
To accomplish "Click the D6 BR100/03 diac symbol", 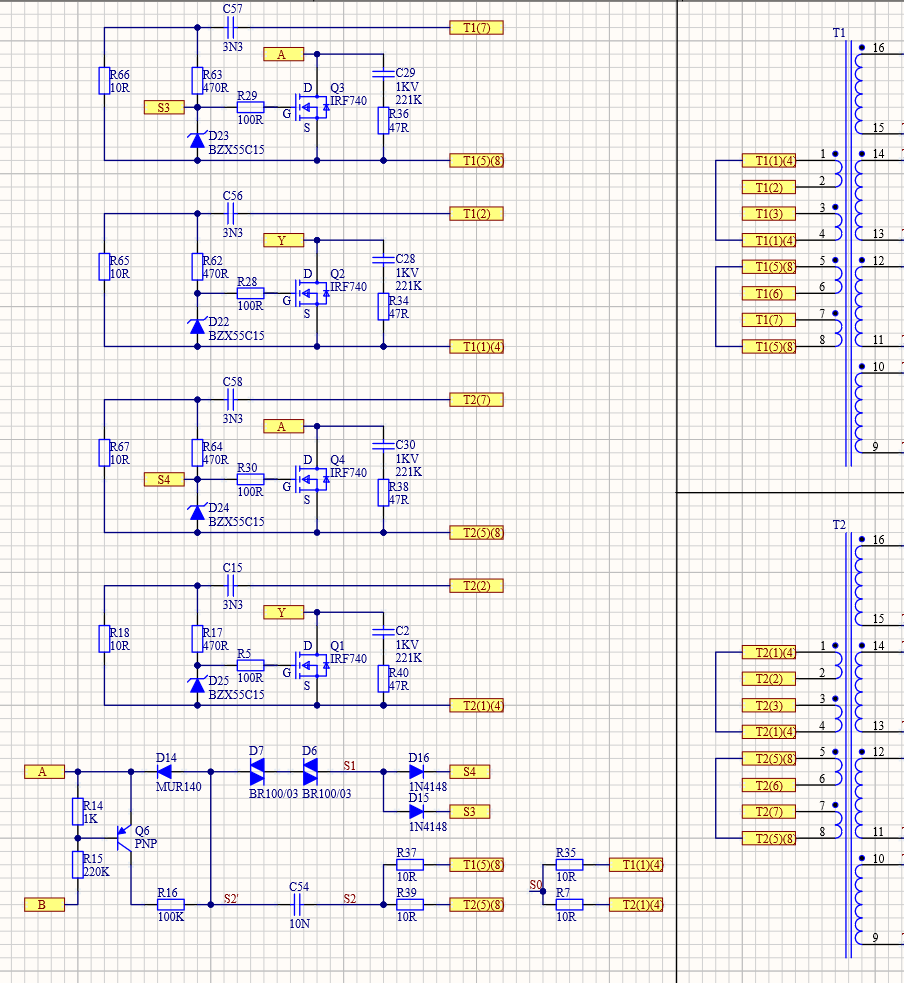I will point(310,772).
